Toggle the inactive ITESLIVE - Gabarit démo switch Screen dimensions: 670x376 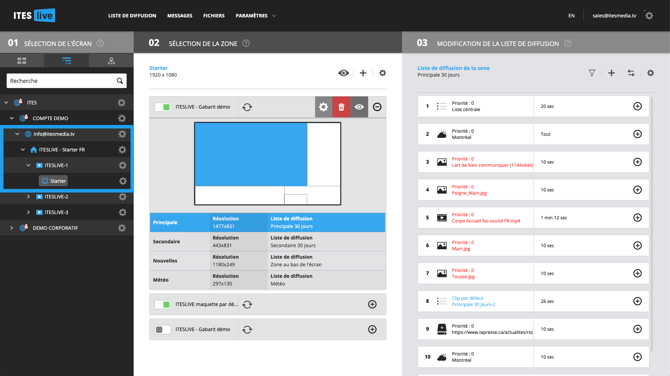pyautogui.click(x=162, y=329)
